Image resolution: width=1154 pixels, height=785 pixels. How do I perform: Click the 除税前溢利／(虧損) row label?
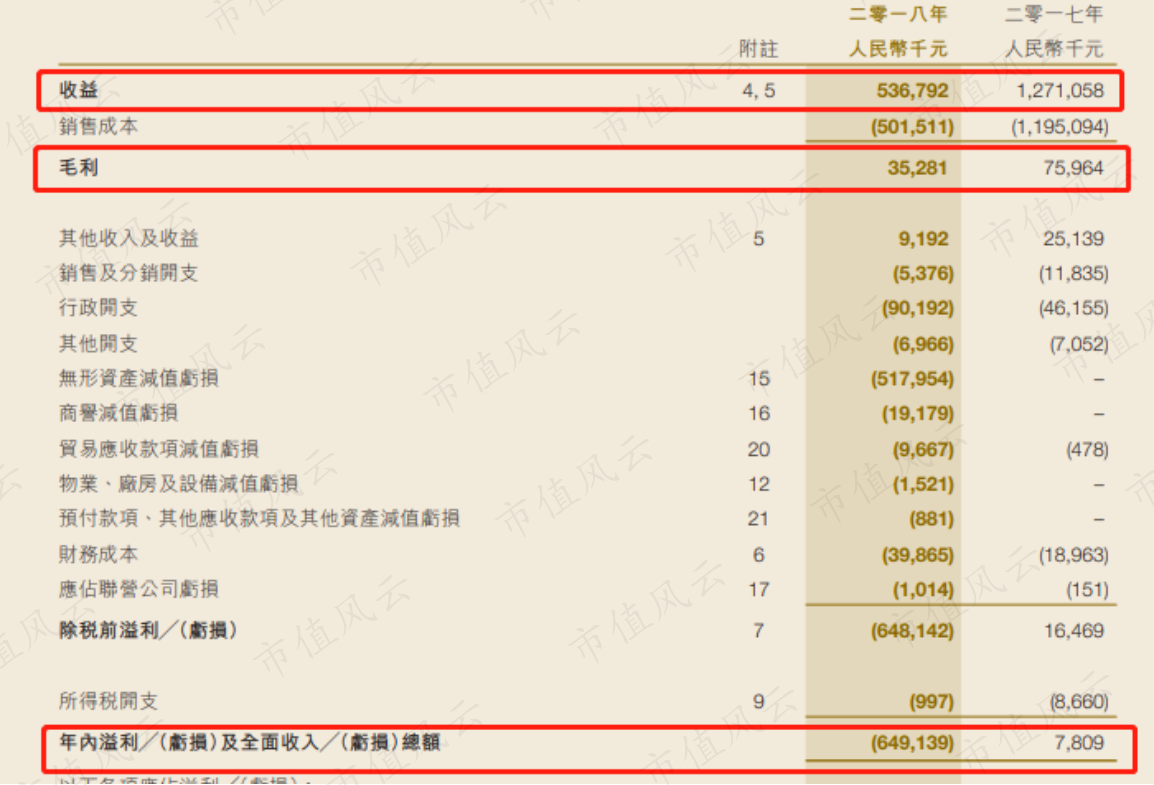click(x=148, y=631)
